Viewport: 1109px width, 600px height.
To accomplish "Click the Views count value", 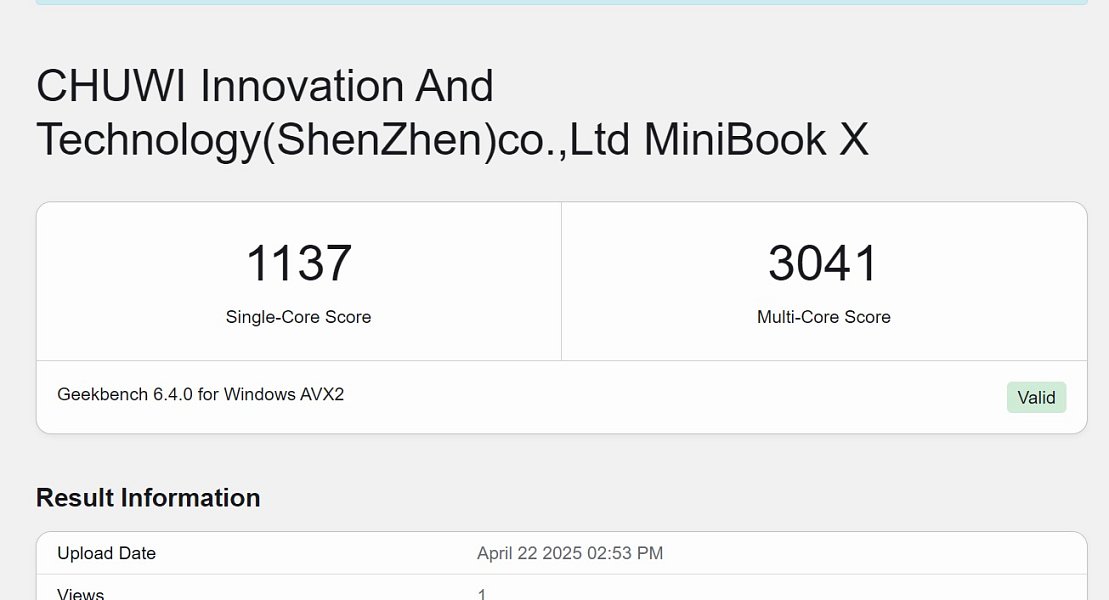I will [481, 594].
